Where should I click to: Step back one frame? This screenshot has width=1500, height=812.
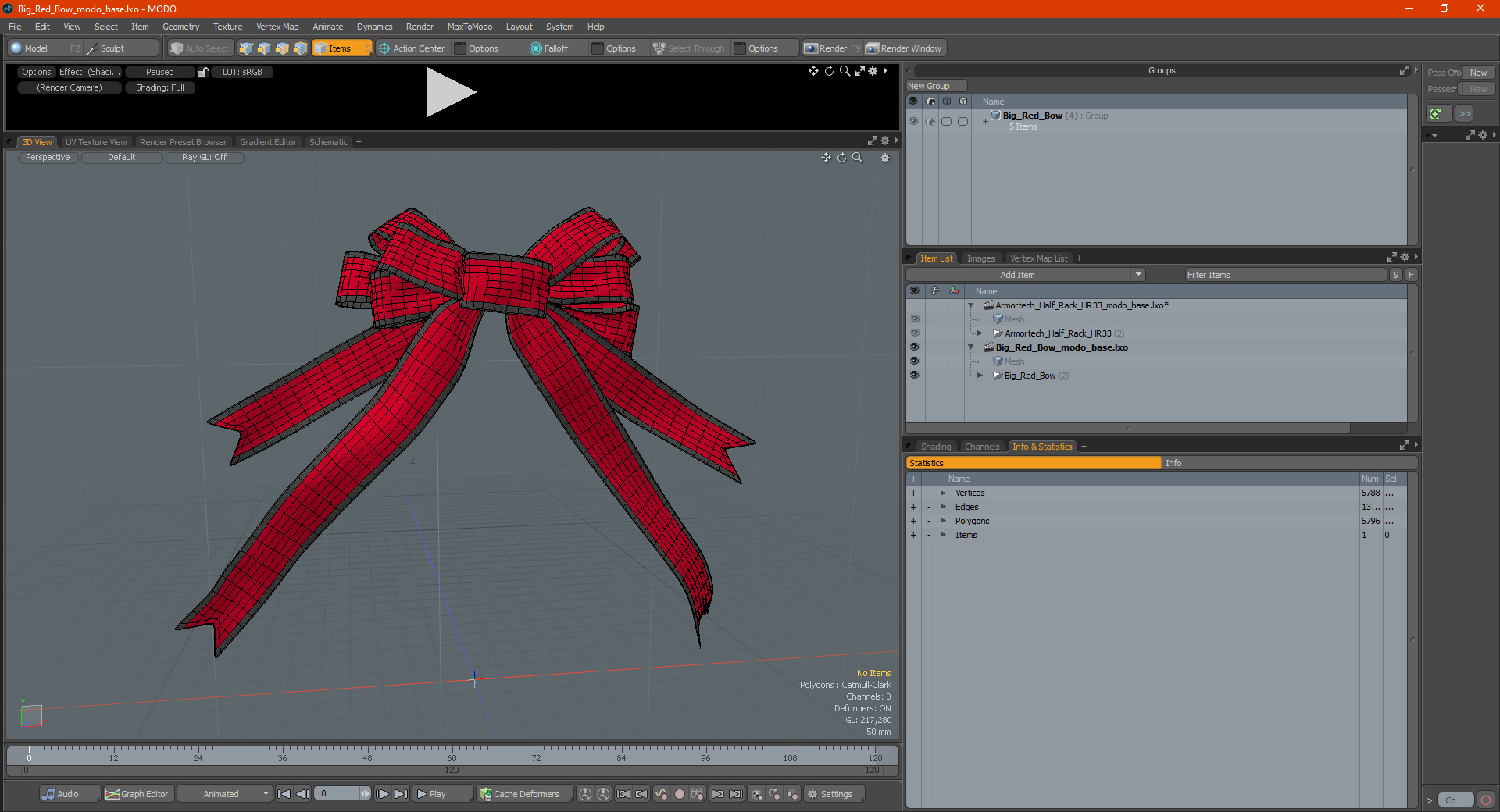click(303, 794)
